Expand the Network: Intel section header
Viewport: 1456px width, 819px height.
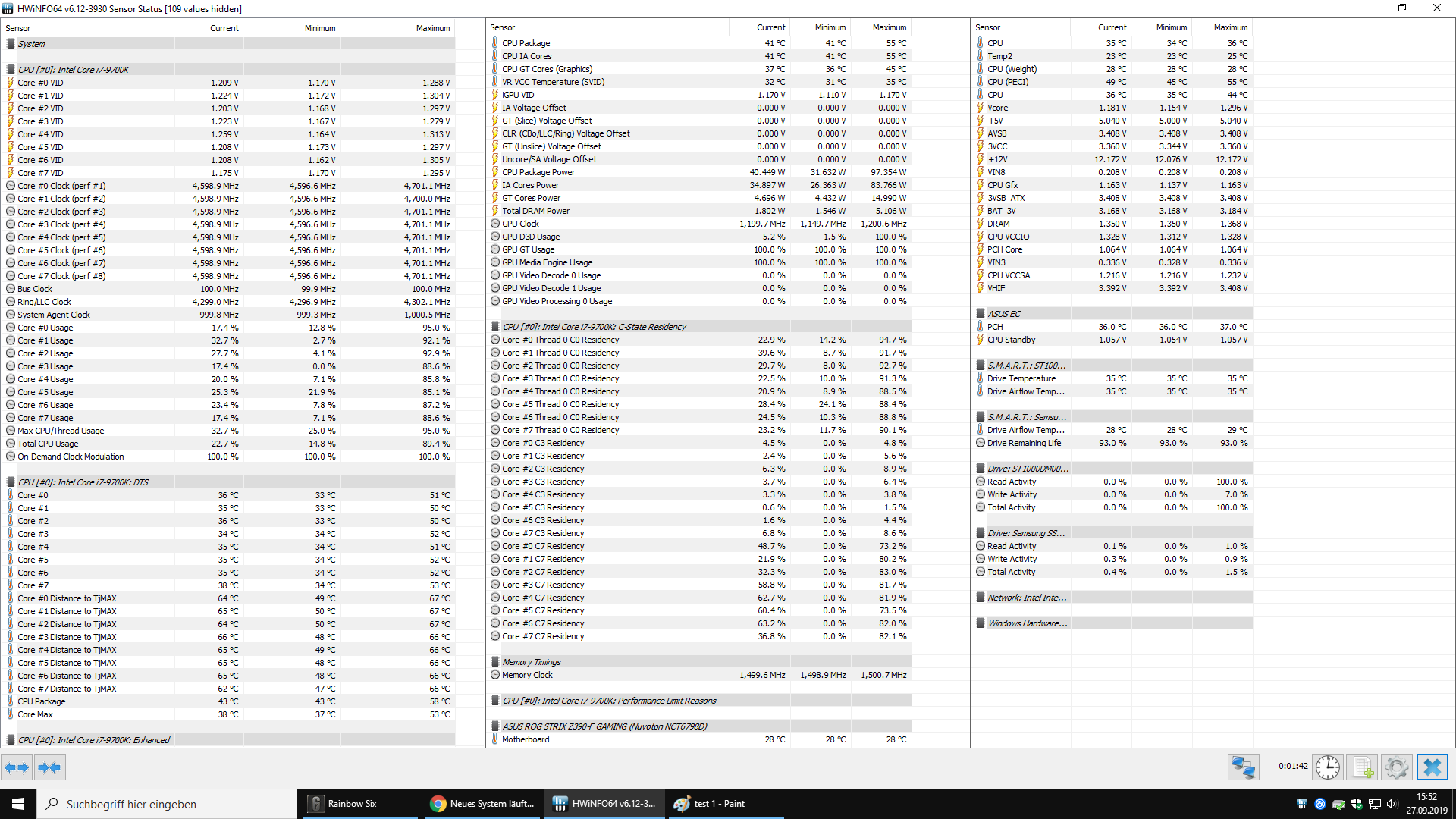[x=1027, y=598]
